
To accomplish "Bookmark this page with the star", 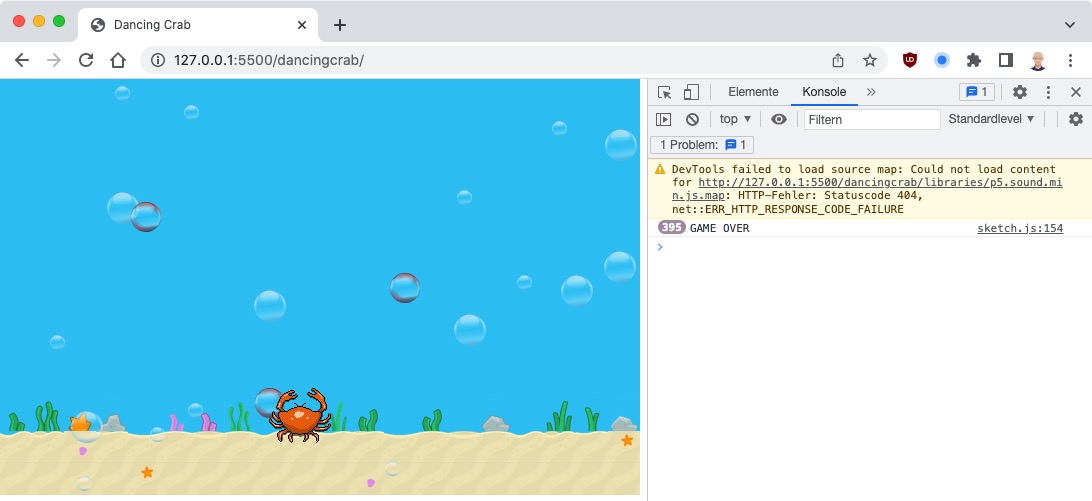I will (870, 60).
